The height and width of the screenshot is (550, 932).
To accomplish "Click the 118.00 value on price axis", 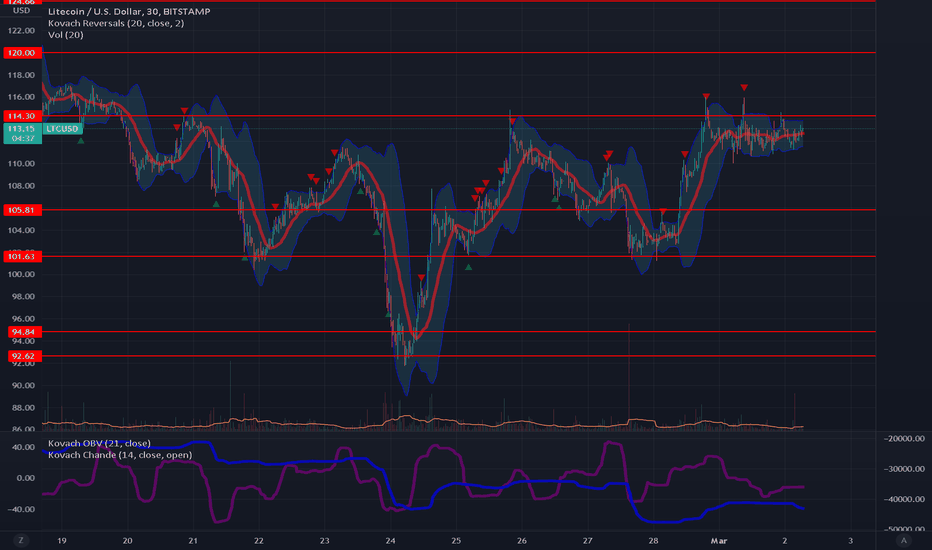I will [x=21, y=75].
